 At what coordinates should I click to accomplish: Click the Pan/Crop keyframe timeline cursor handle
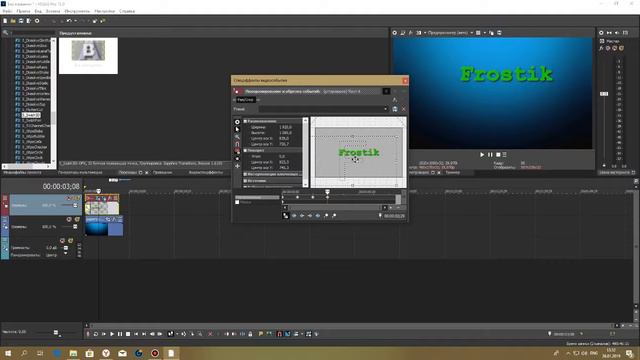pos(327,191)
